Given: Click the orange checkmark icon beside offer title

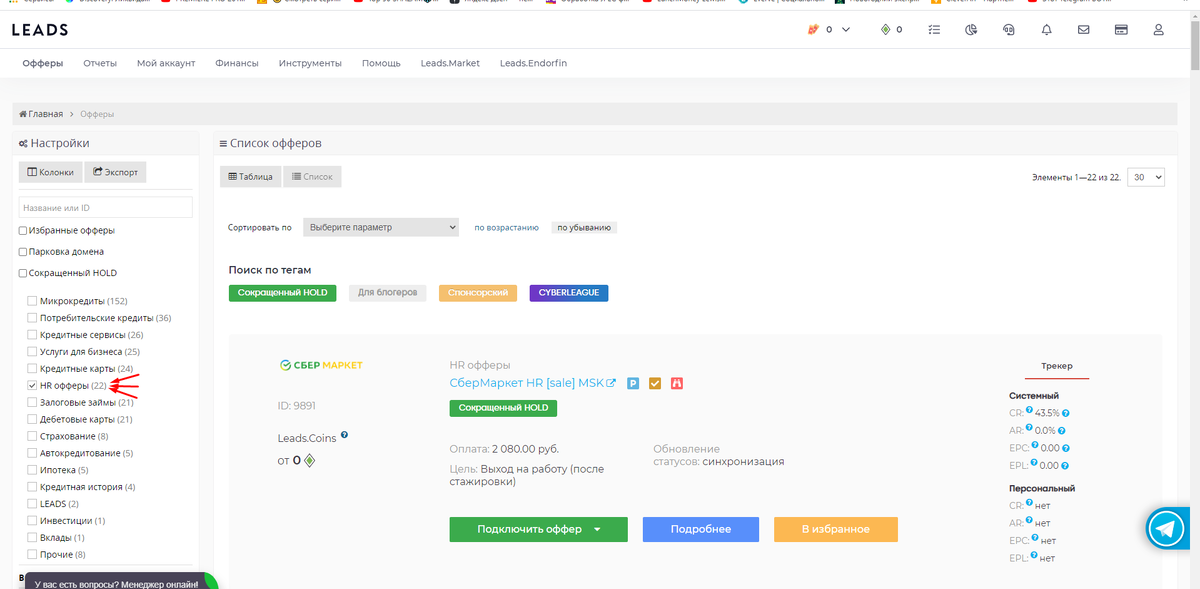Looking at the screenshot, I should click(x=655, y=383).
